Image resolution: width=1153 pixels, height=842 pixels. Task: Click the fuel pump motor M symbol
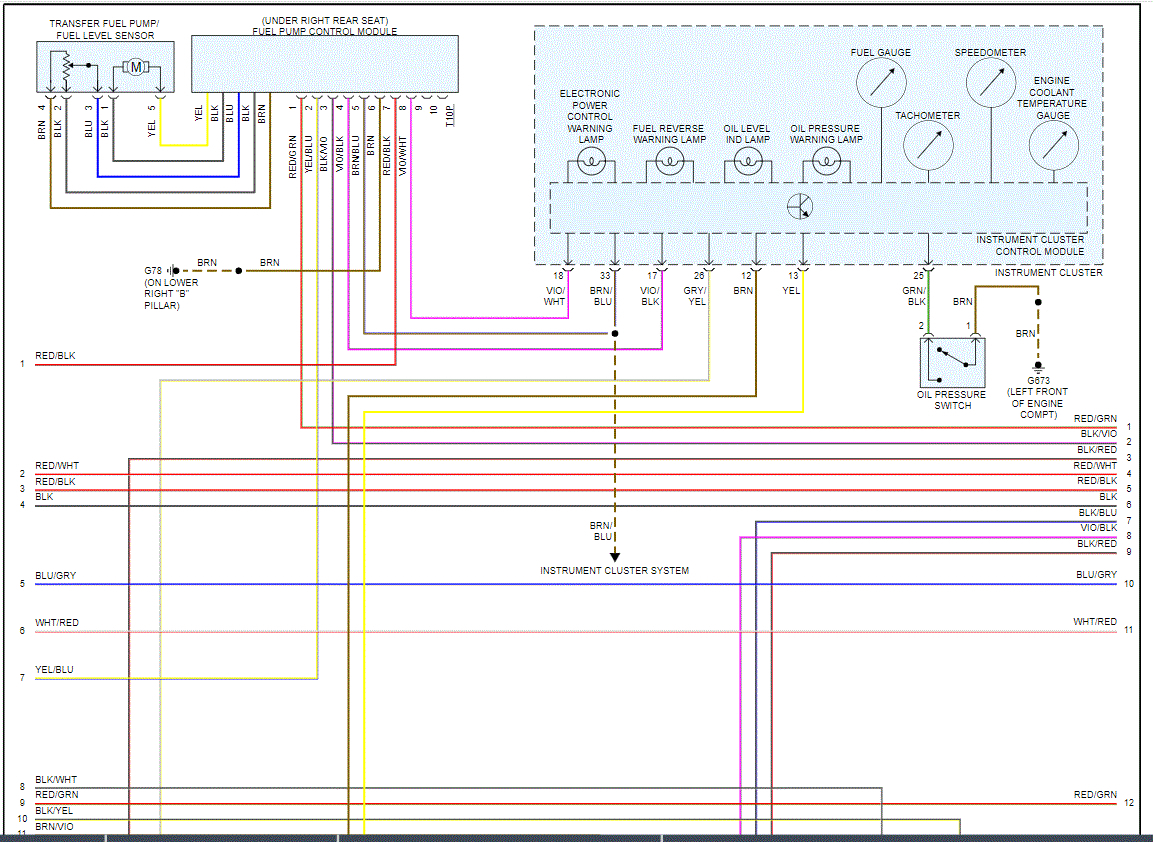click(135, 67)
